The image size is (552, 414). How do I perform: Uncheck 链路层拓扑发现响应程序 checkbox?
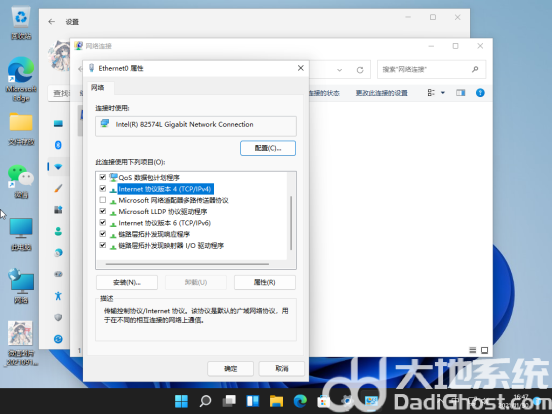coord(103,234)
